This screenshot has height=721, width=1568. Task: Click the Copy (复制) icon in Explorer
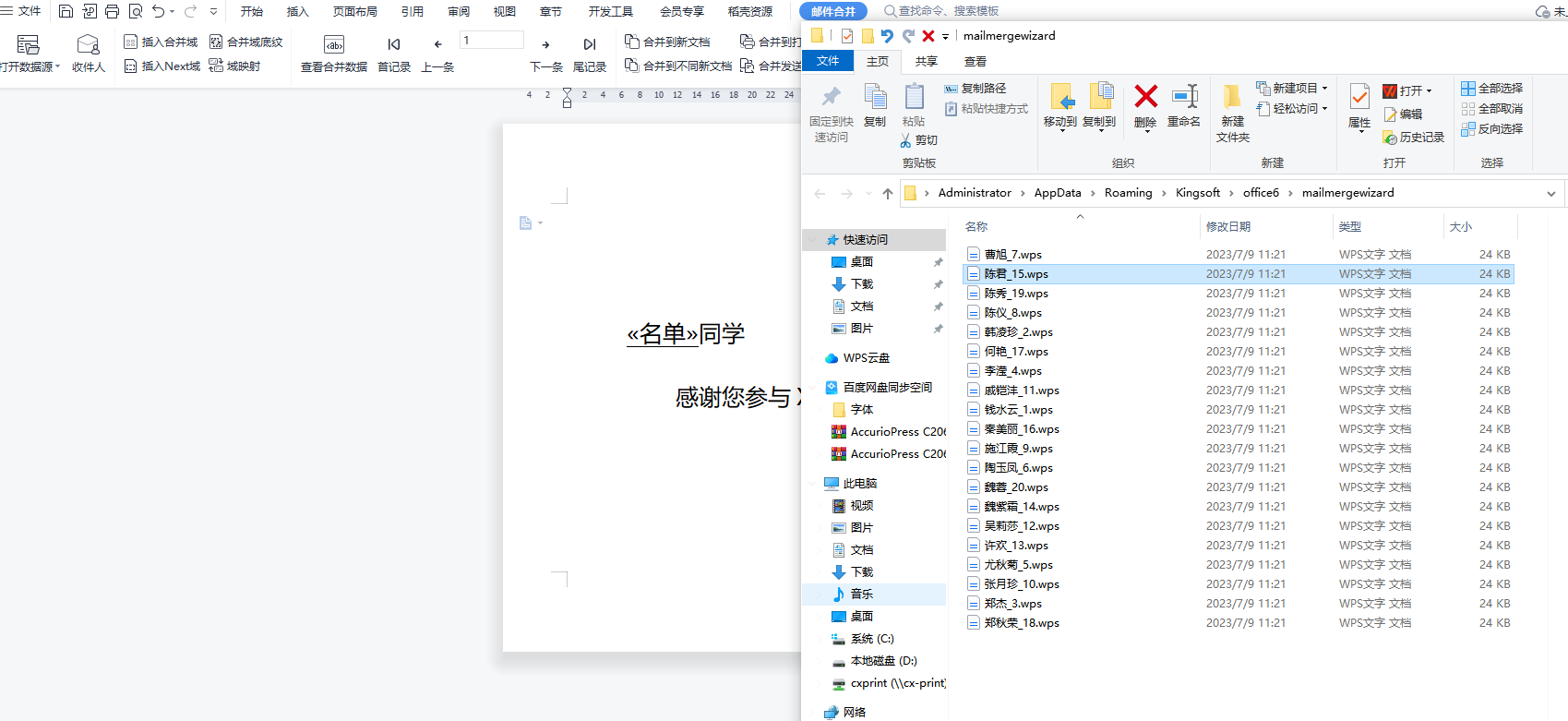[x=875, y=106]
